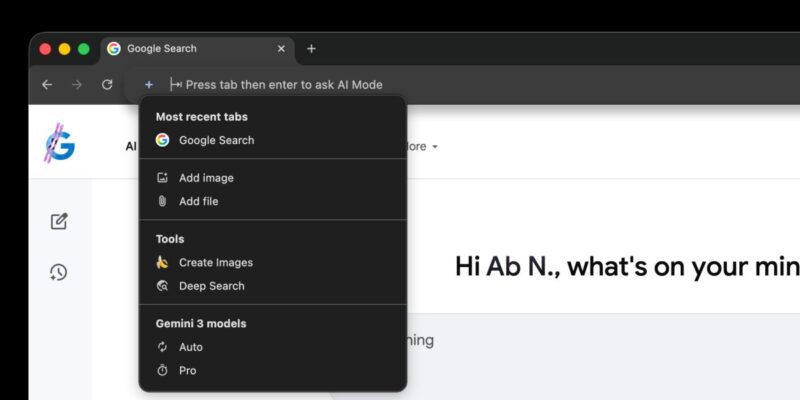Choose Deep Search tool
800x400 pixels.
tap(273, 286)
